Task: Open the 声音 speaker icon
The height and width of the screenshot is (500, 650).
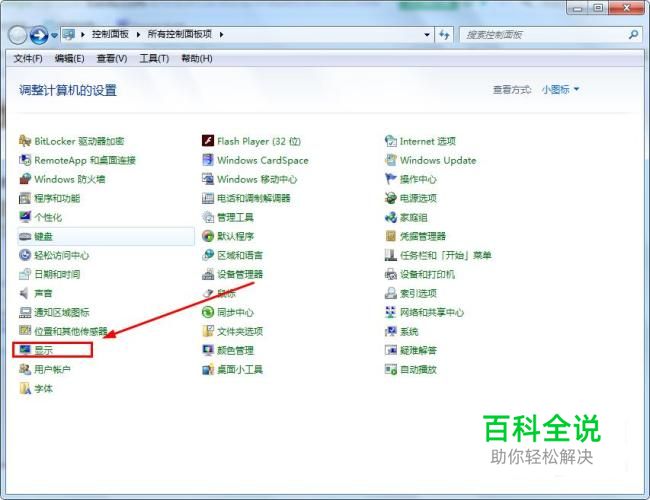Action: (x=25, y=293)
